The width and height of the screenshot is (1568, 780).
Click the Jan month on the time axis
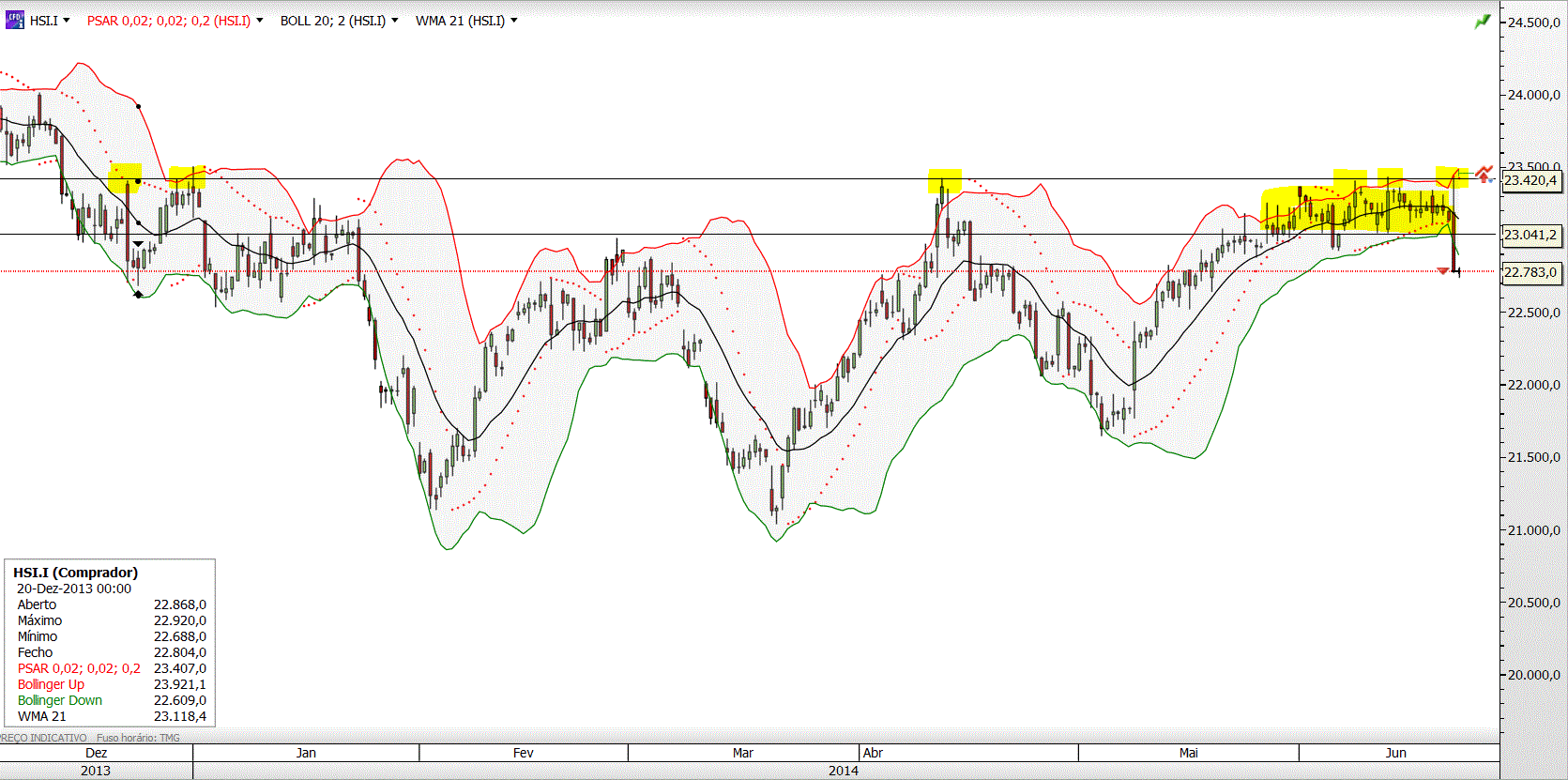[306, 753]
